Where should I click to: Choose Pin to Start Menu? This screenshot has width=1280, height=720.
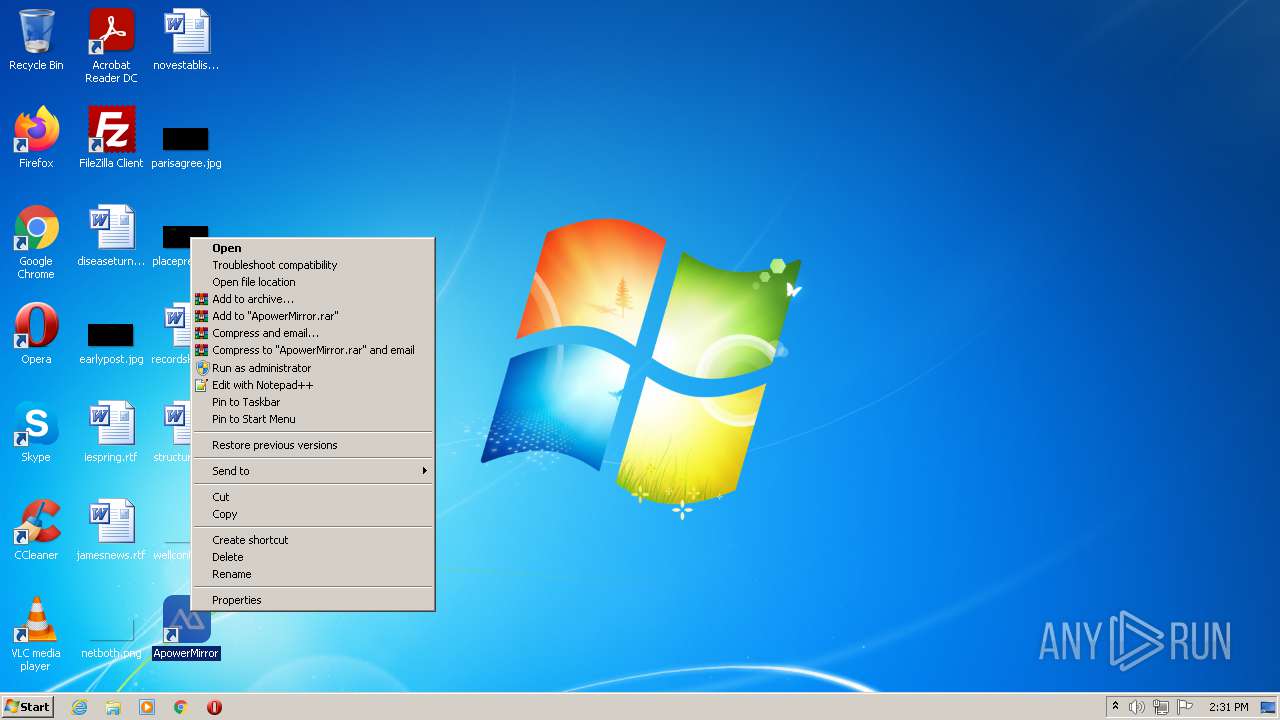coord(313,419)
